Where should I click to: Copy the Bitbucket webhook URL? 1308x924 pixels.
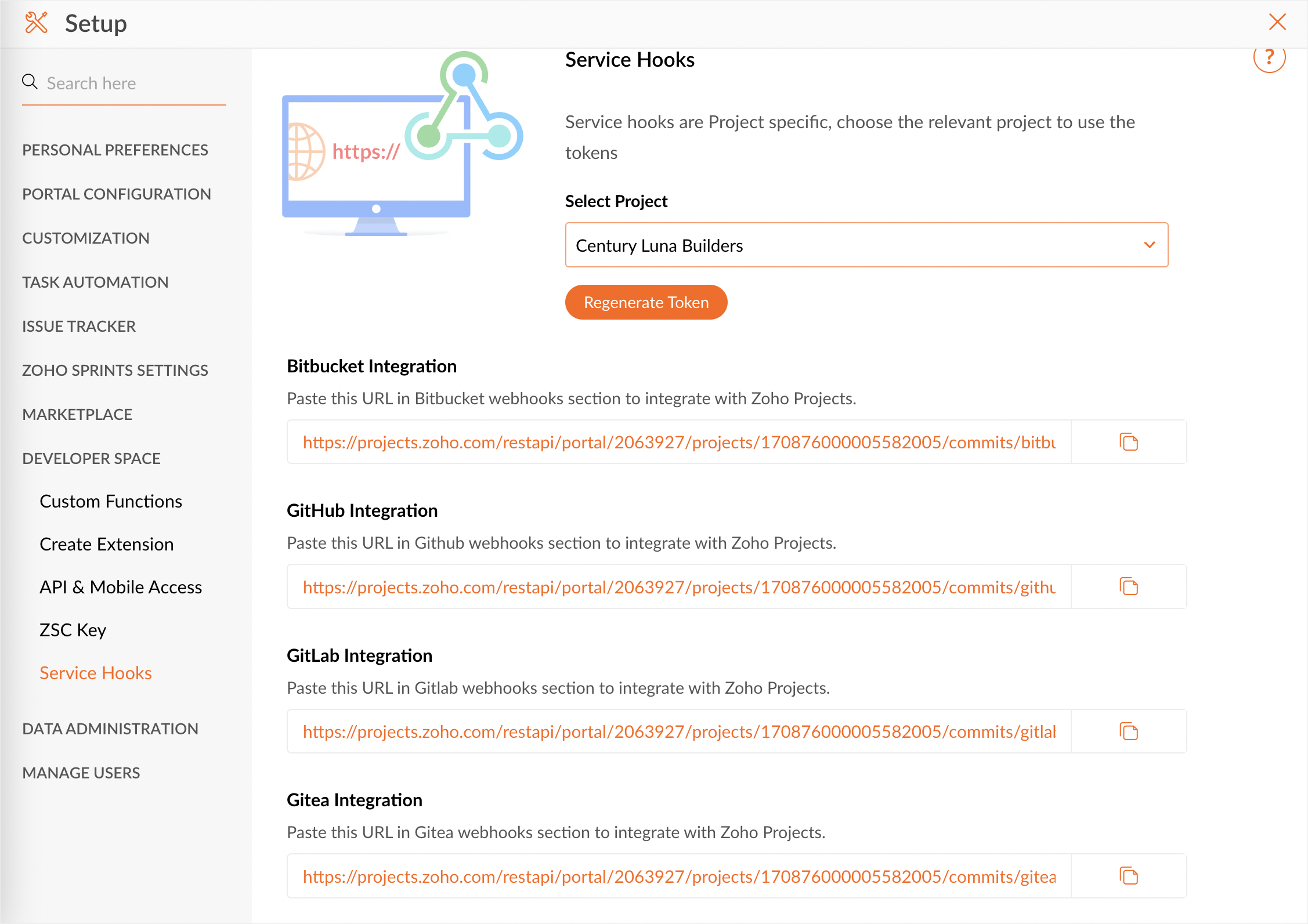pos(1128,442)
